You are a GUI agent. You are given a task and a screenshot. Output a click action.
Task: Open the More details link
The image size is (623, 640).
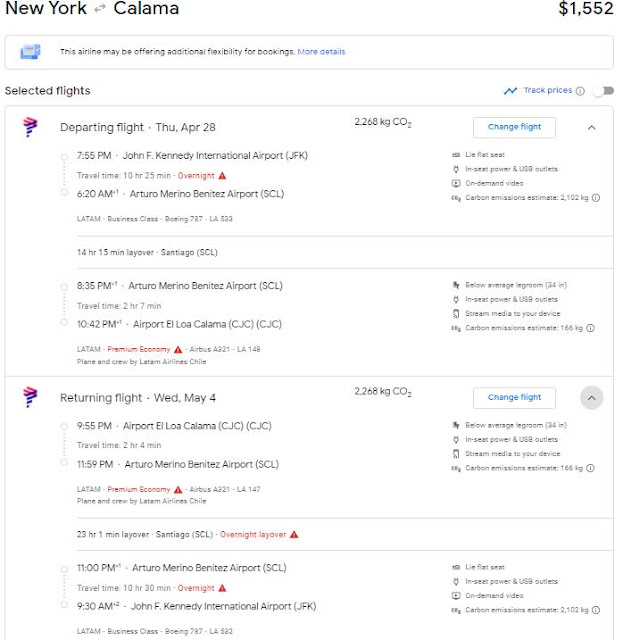click(320, 52)
